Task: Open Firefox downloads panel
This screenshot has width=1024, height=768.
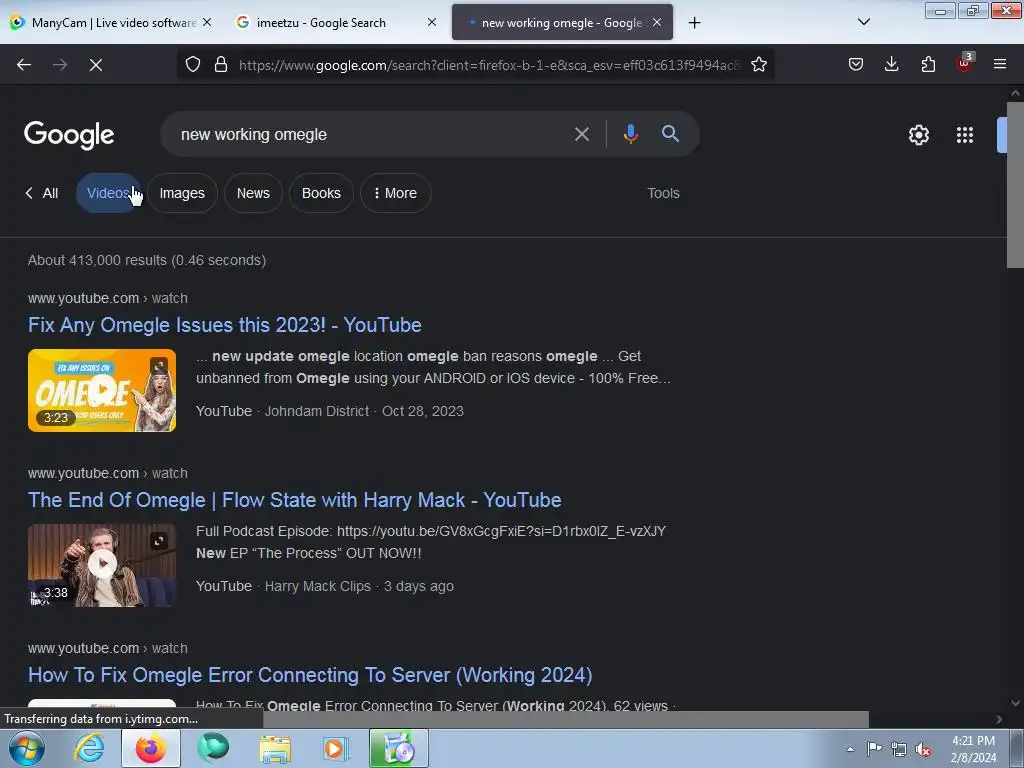Action: click(x=891, y=65)
